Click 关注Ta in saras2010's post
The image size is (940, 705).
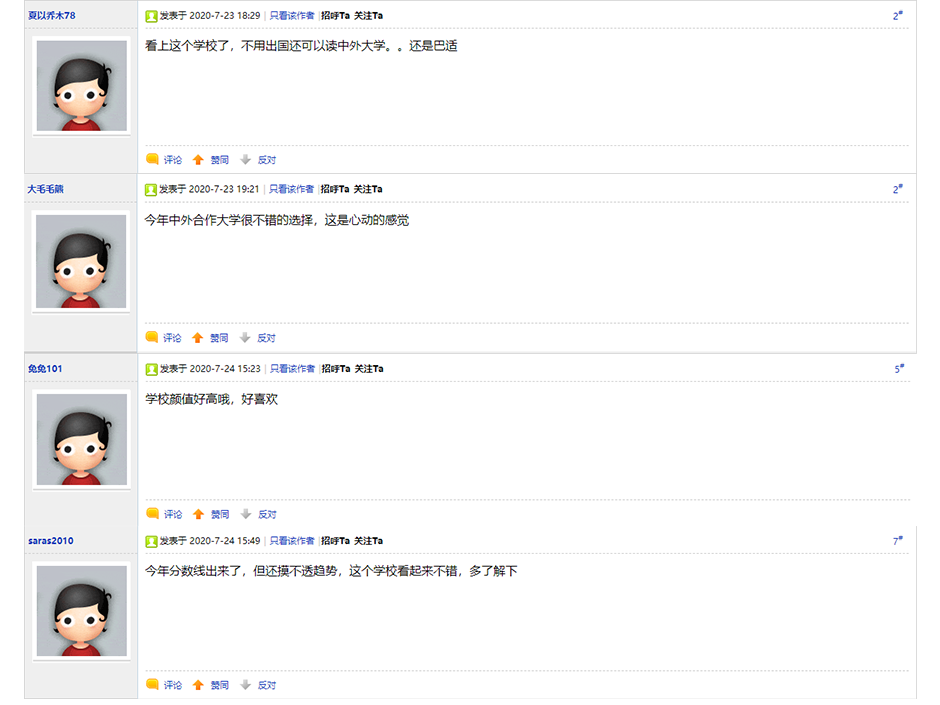point(368,541)
